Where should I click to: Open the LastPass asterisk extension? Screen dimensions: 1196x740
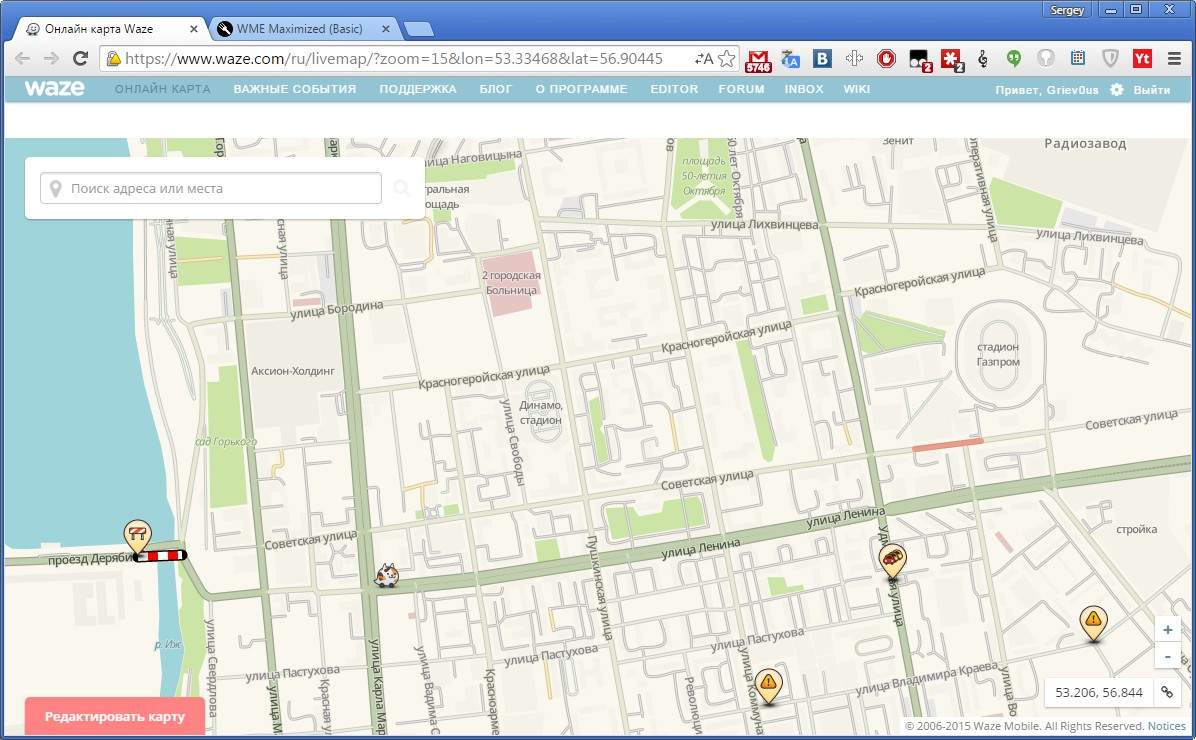pyautogui.click(x=952, y=60)
